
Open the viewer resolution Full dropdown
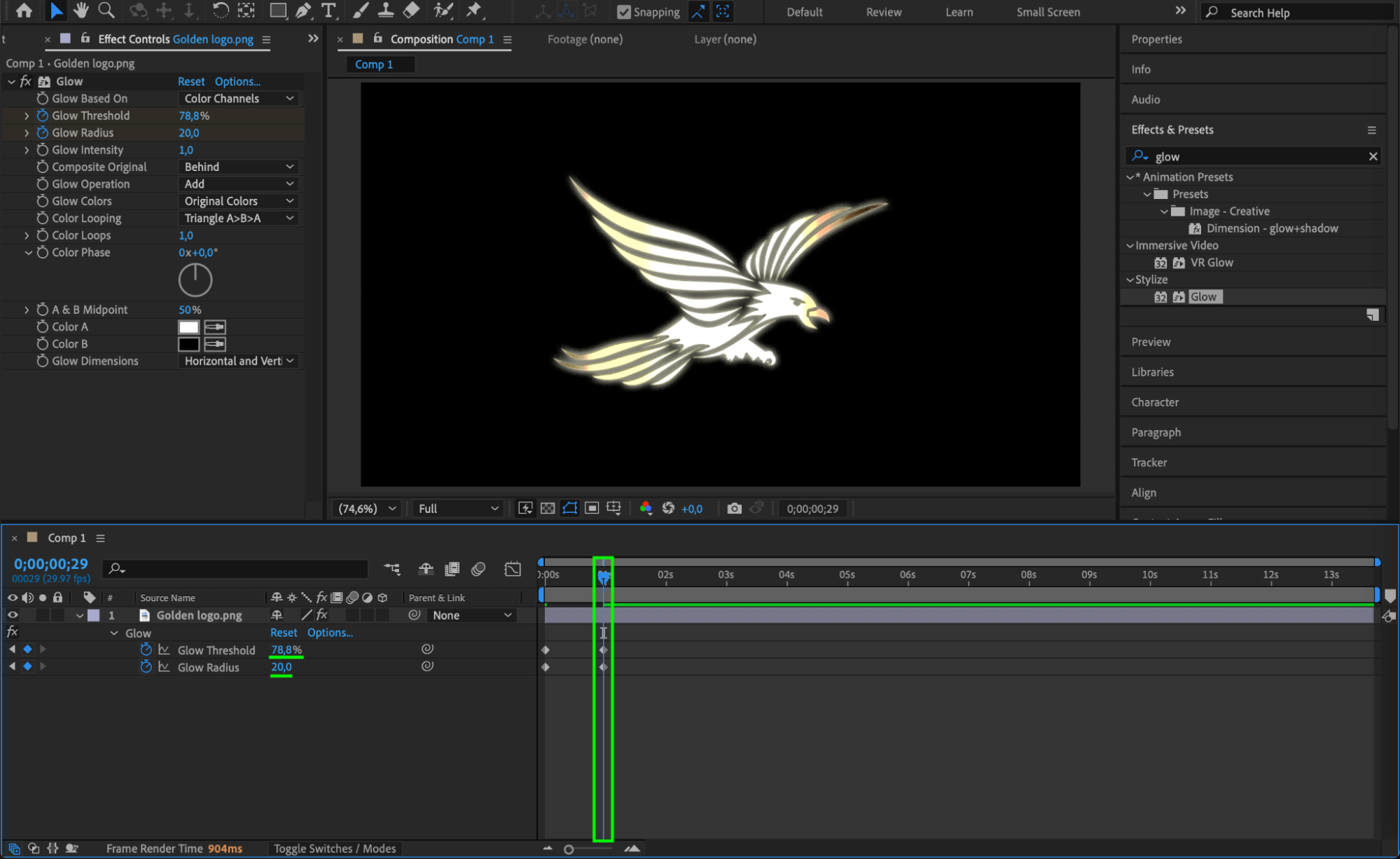[x=458, y=509]
